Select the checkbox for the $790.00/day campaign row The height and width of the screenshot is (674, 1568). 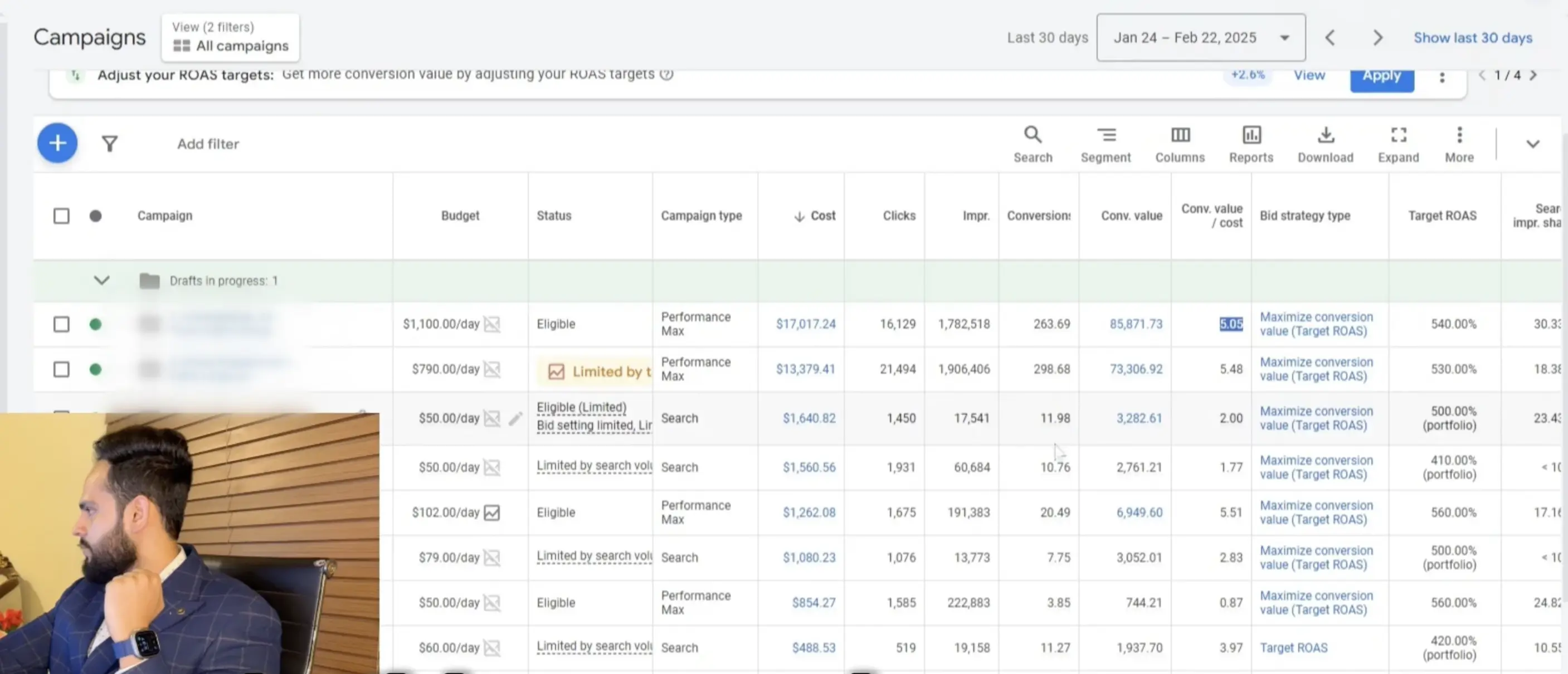click(x=61, y=369)
